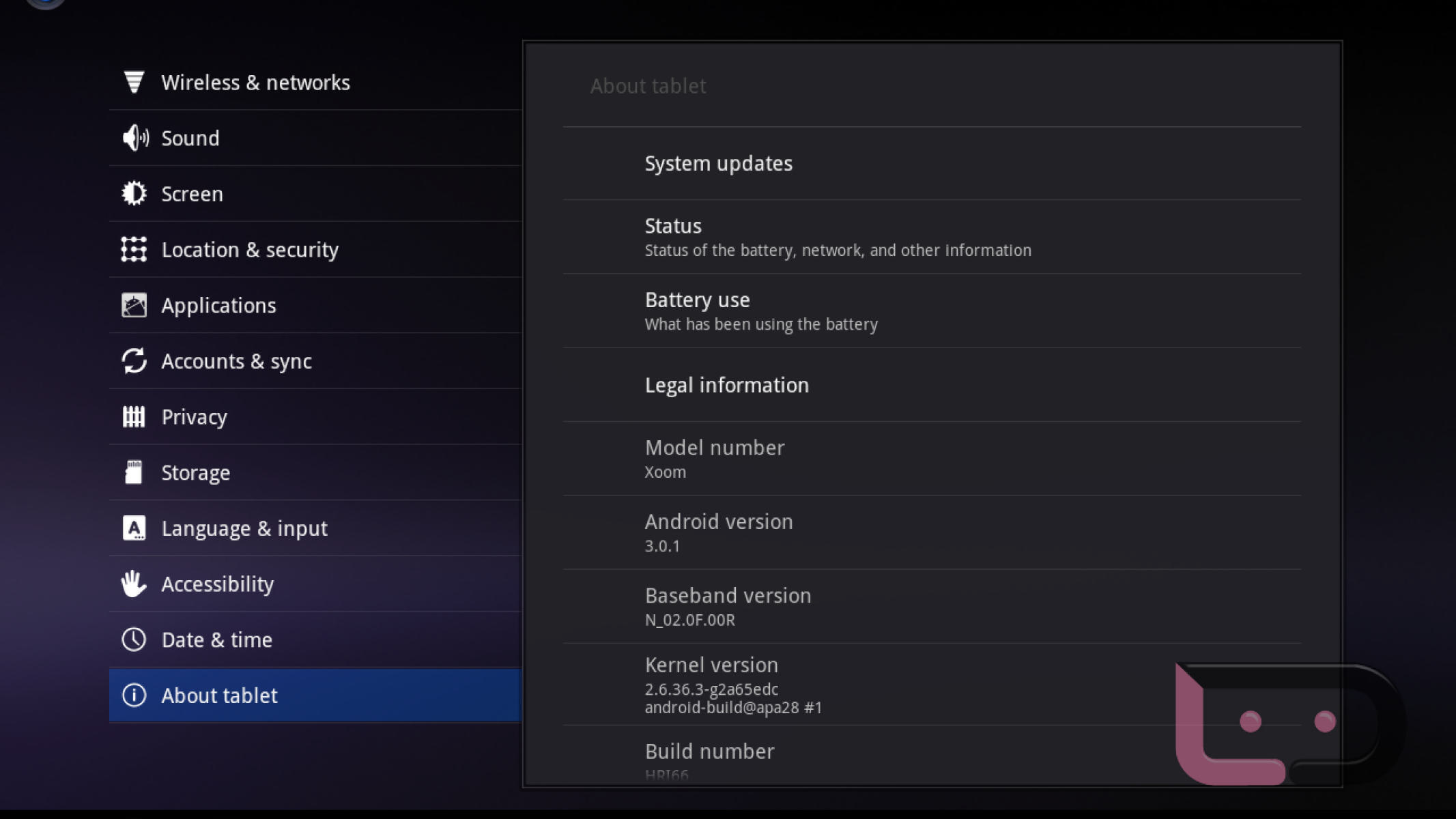This screenshot has height=819, width=1456.
Task: Click the Accounts & sync arrows icon
Action: pos(134,361)
